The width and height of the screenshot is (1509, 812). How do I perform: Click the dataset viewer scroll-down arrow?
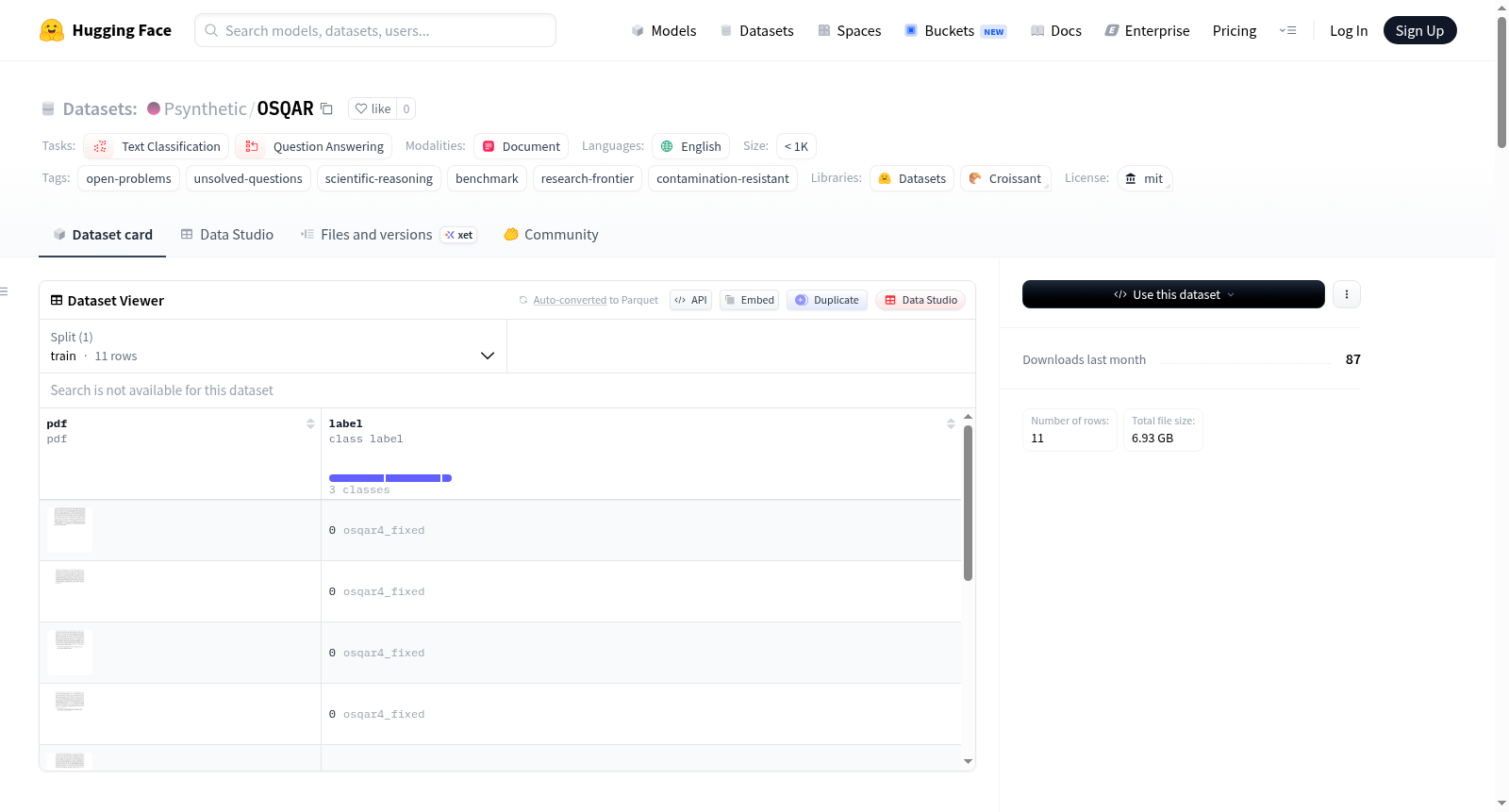tap(968, 761)
